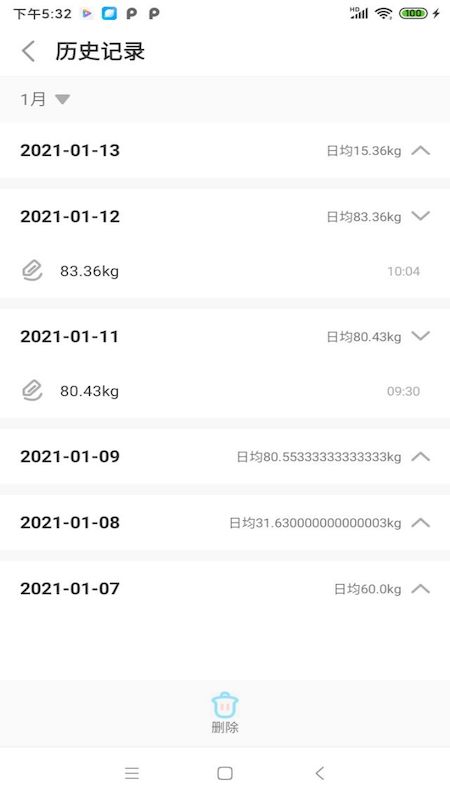The height and width of the screenshot is (800, 450).
Task: Tap the Wi-Fi status bar icon
Action: [x=383, y=14]
